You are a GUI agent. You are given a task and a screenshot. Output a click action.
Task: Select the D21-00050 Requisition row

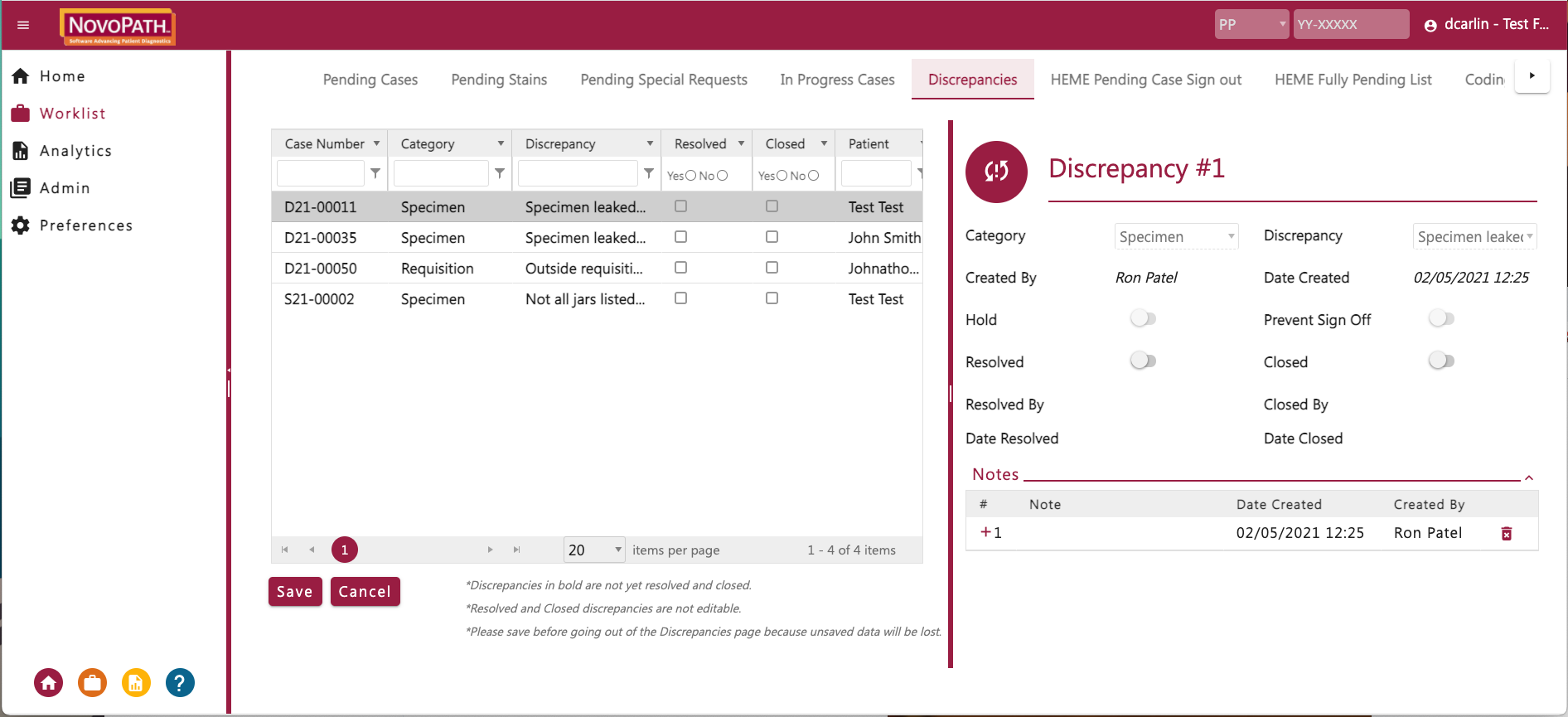point(597,269)
